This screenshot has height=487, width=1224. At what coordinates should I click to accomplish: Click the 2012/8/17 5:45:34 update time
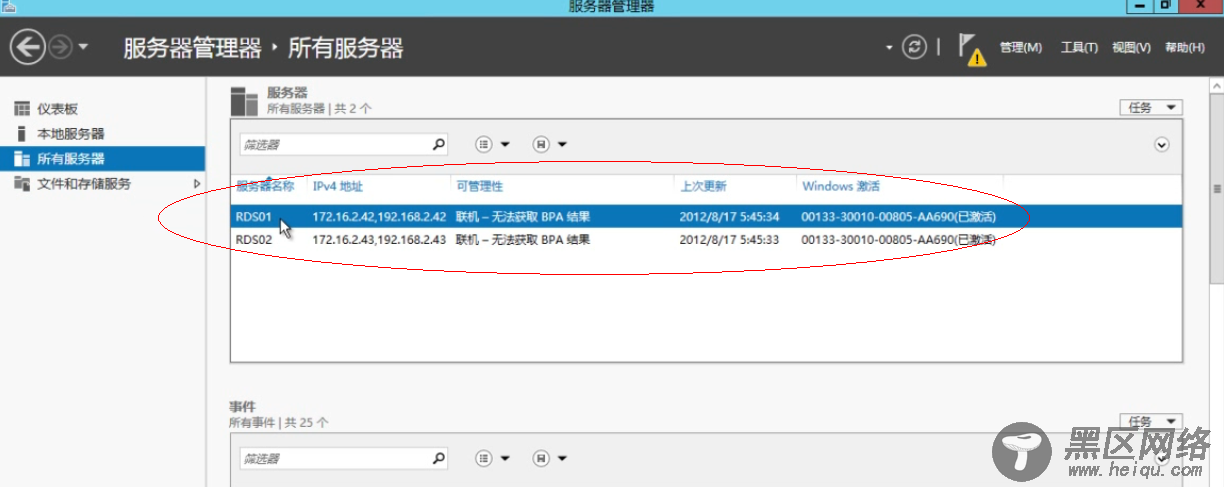729,217
